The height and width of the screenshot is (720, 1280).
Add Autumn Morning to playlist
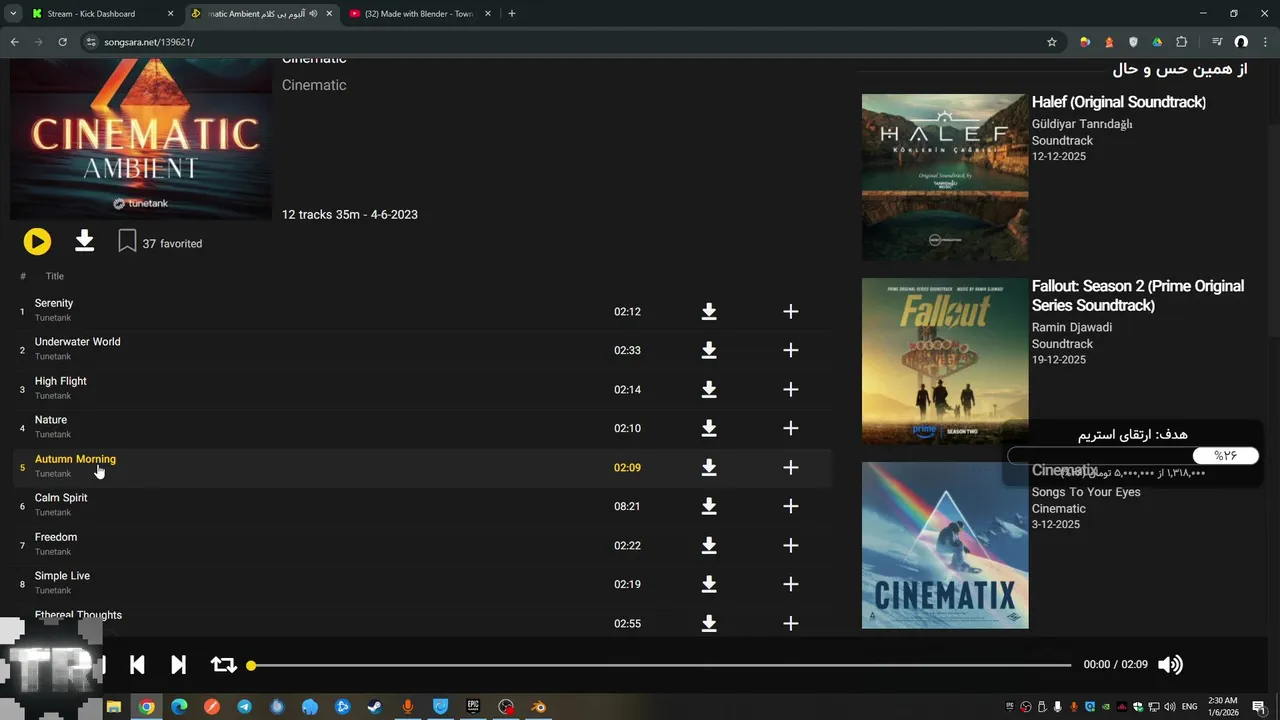(791, 468)
